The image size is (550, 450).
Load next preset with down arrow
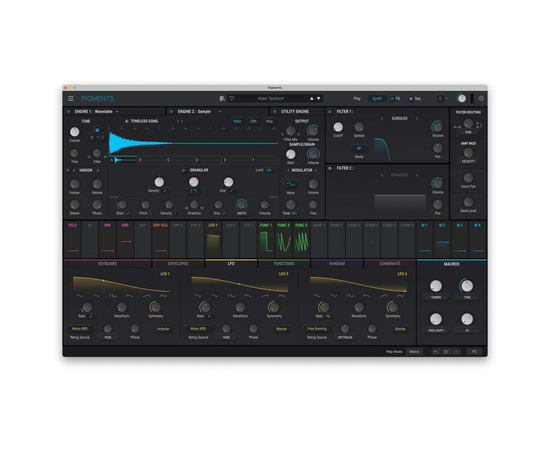pyautogui.click(x=318, y=99)
